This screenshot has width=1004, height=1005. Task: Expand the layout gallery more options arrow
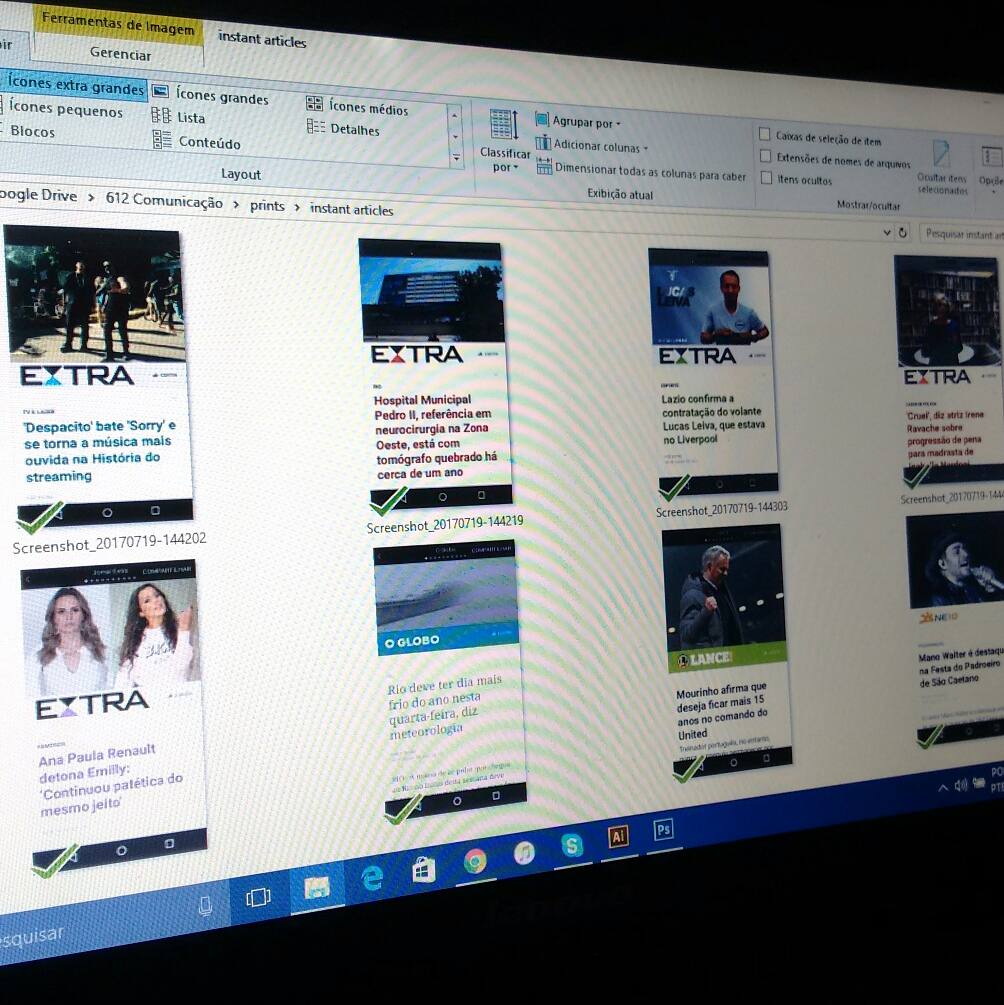(x=456, y=158)
